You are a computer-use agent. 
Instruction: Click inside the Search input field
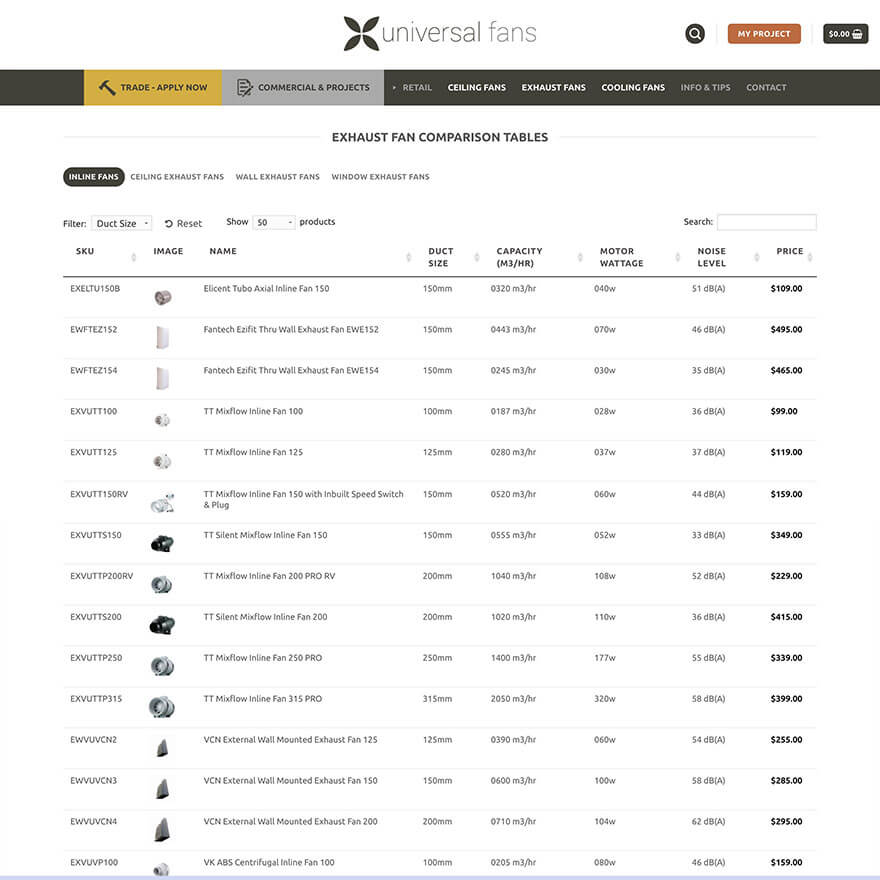click(766, 222)
